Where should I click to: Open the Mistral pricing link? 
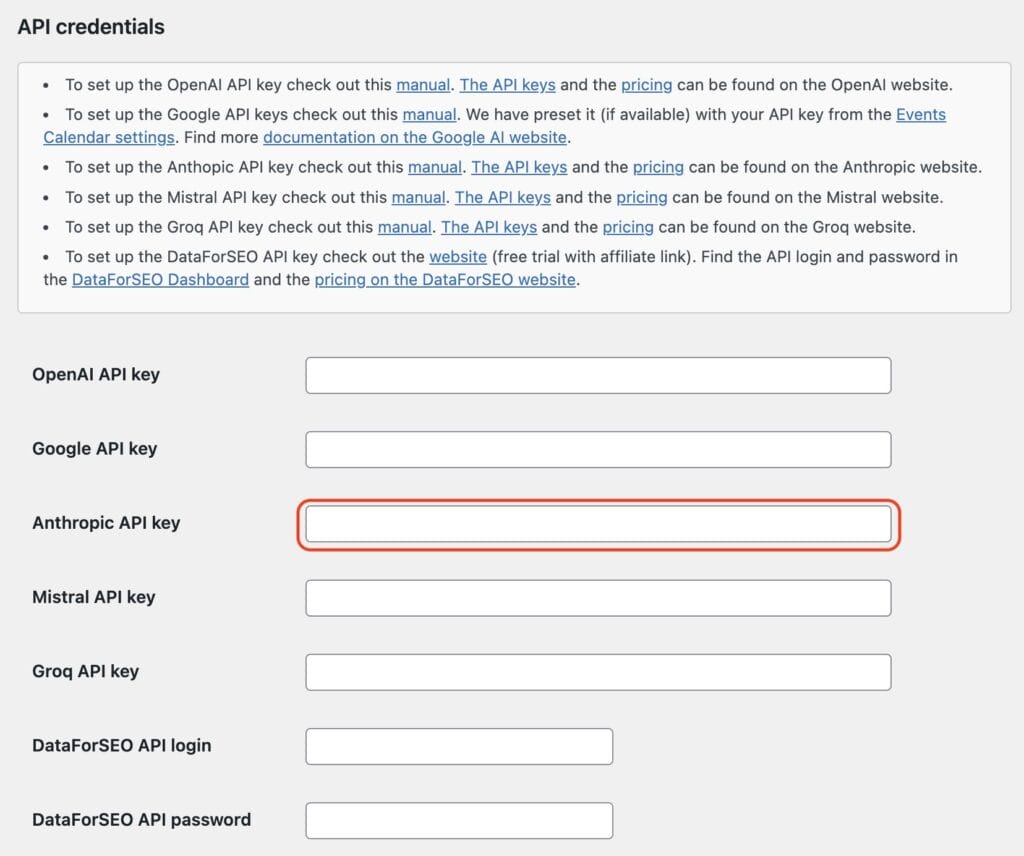click(x=641, y=197)
